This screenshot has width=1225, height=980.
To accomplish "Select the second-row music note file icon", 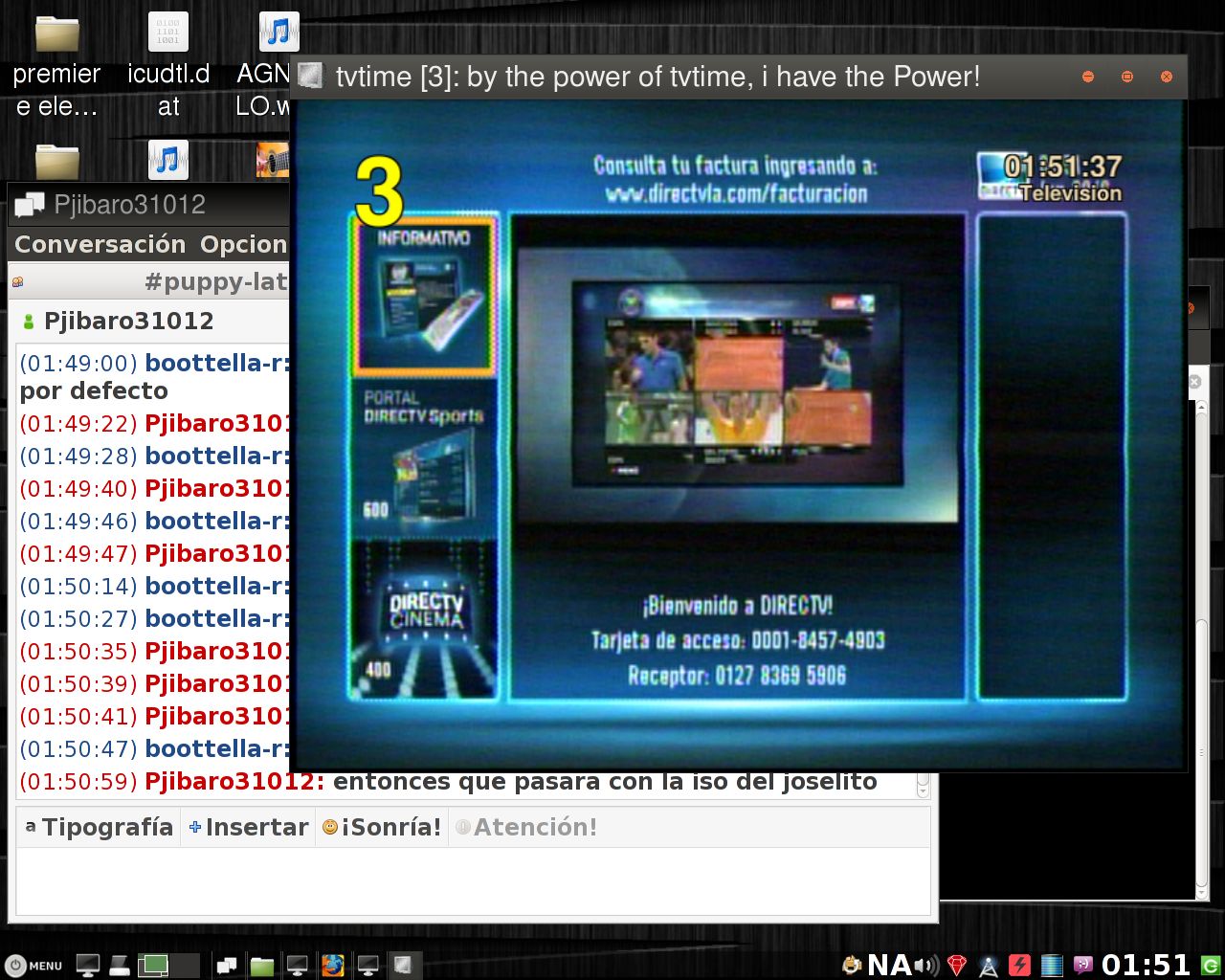I will point(168,159).
